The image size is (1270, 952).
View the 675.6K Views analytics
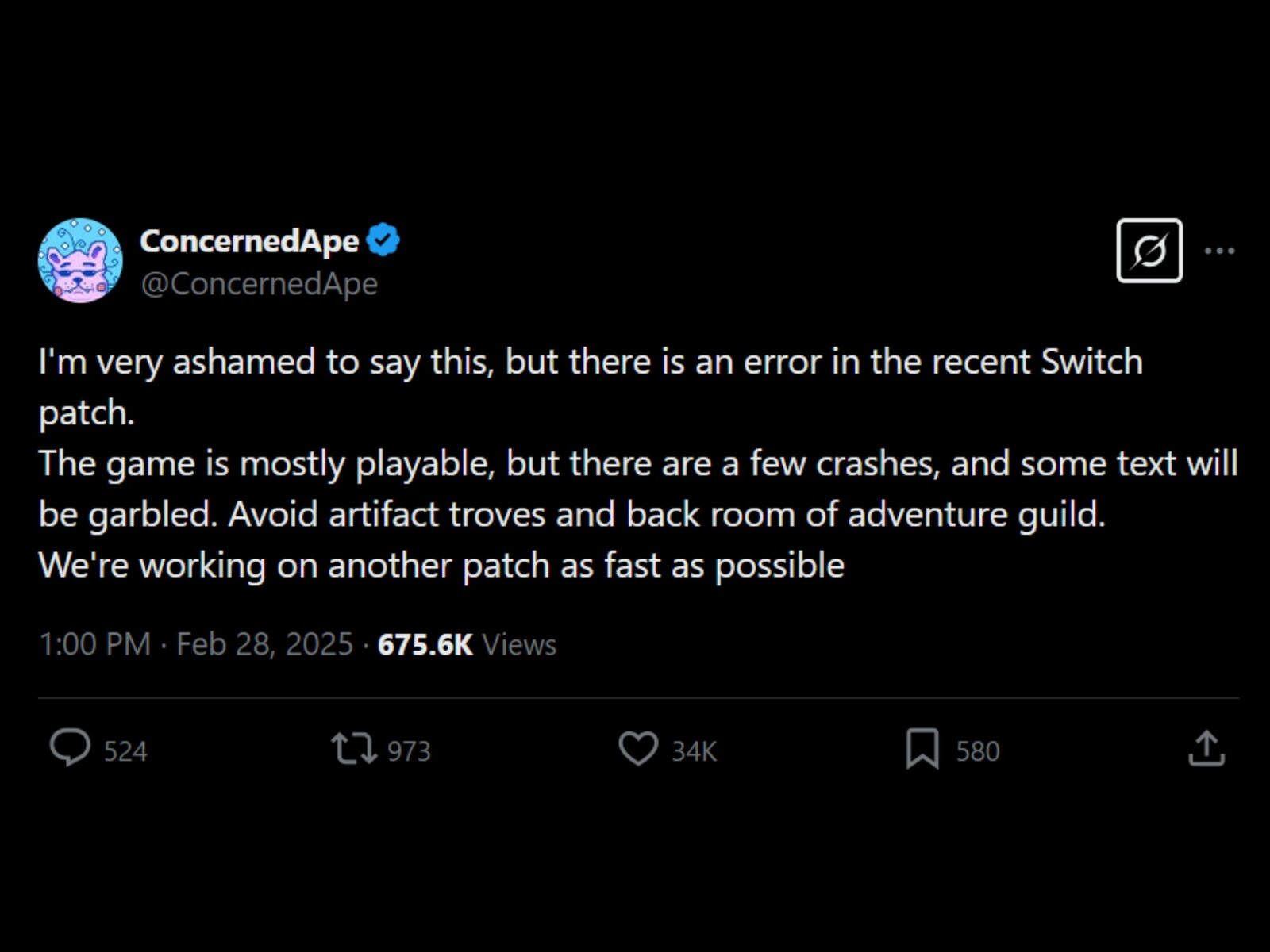tap(467, 644)
